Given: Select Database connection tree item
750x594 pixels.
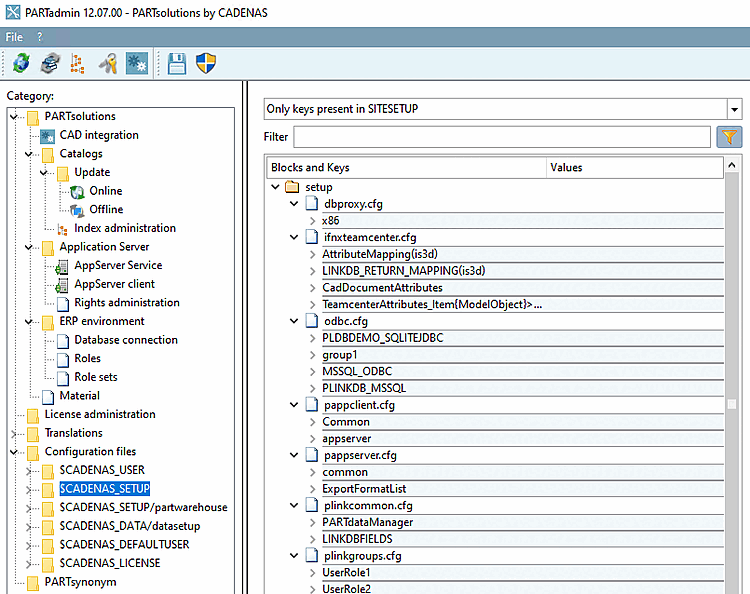Looking at the screenshot, I should [126, 340].
